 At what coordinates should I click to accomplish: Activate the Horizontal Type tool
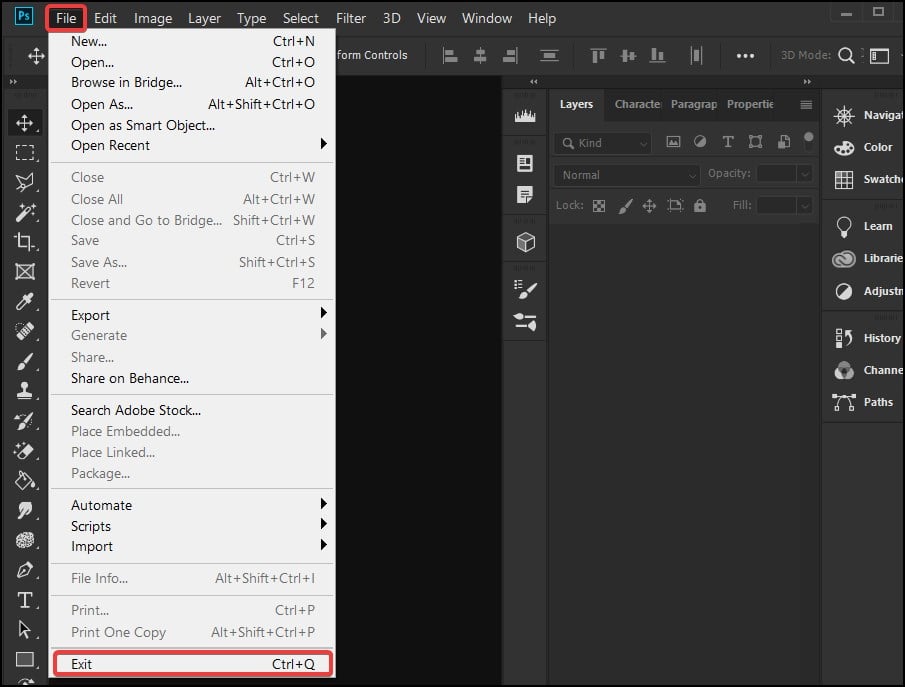(x=25, y=600)
